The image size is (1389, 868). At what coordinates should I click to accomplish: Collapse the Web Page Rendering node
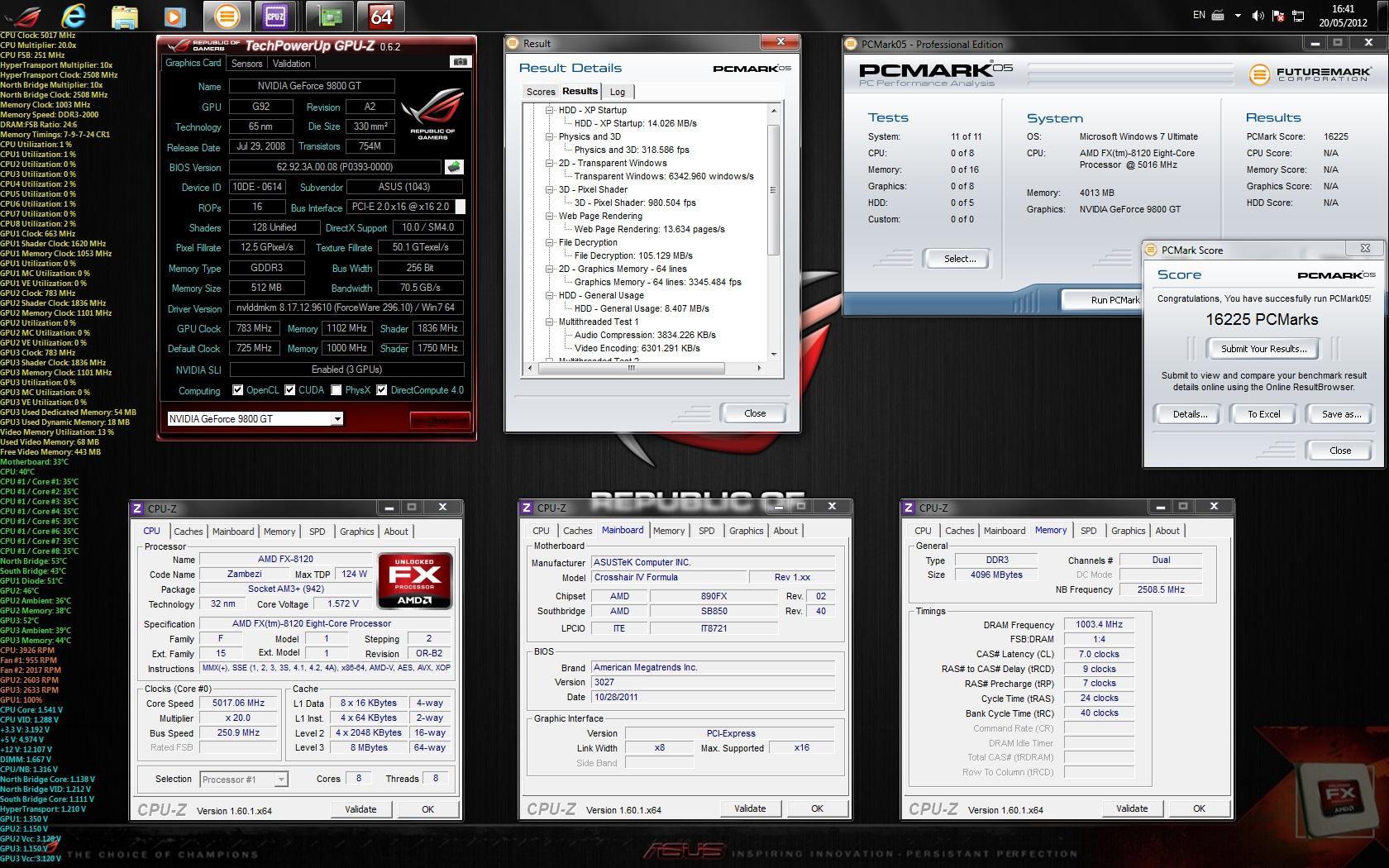(x=550, y=216)
